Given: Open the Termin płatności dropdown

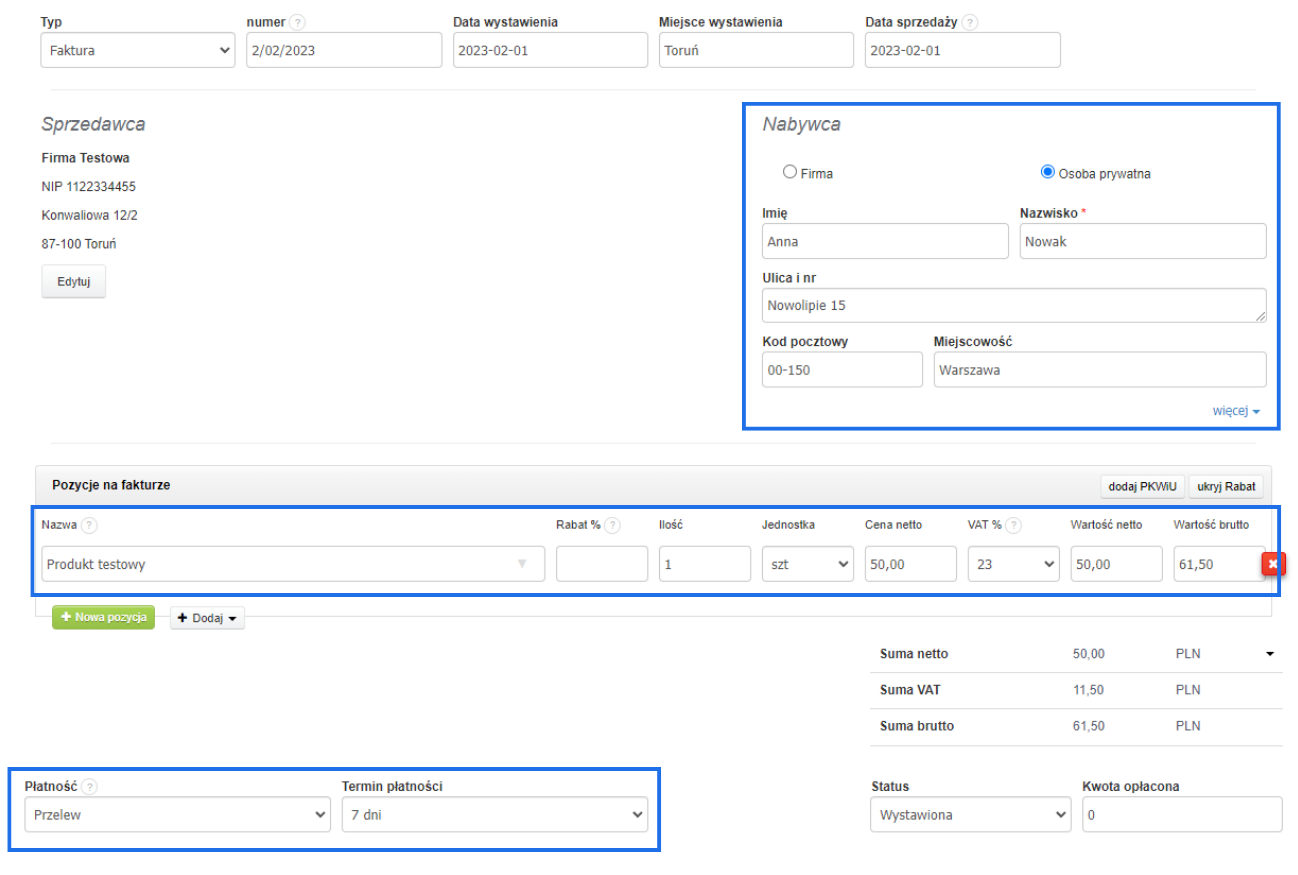Looking at the screenshot, I should [494, 815].
